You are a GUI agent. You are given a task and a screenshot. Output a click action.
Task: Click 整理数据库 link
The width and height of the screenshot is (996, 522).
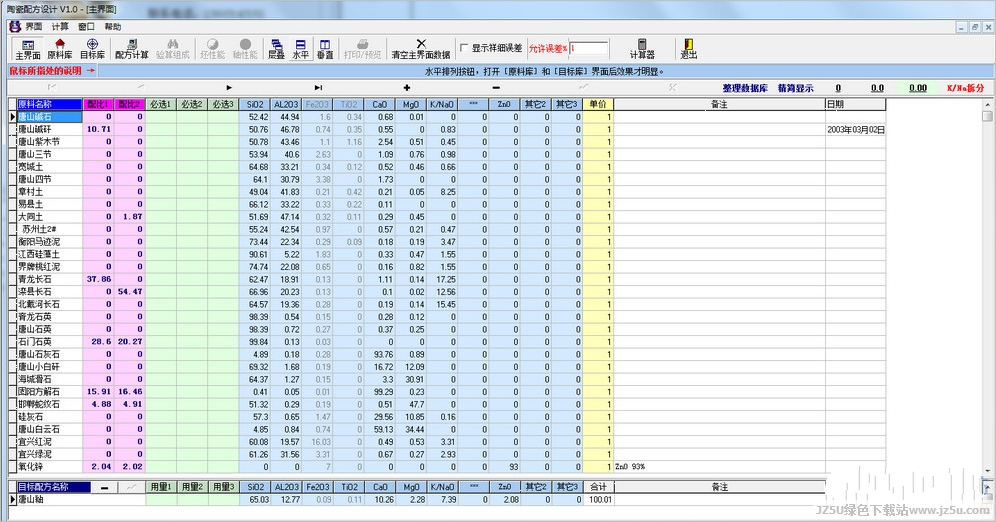tap(745, 88)
